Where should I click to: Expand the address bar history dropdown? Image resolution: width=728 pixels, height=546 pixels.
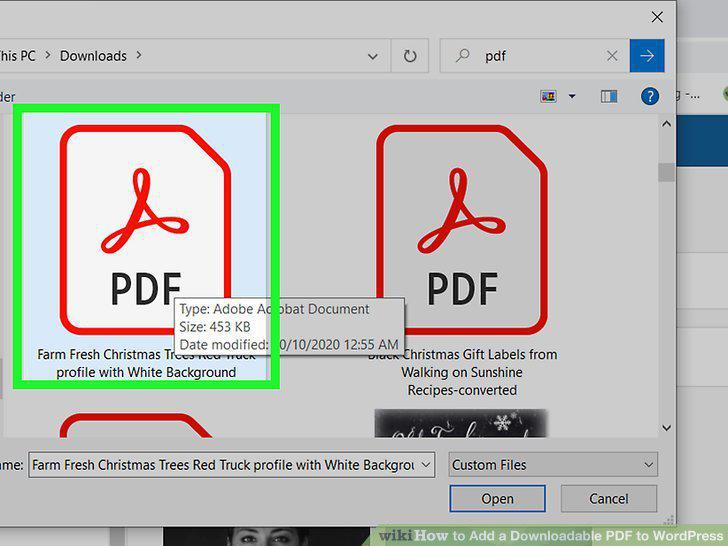[x=372, y=57]
